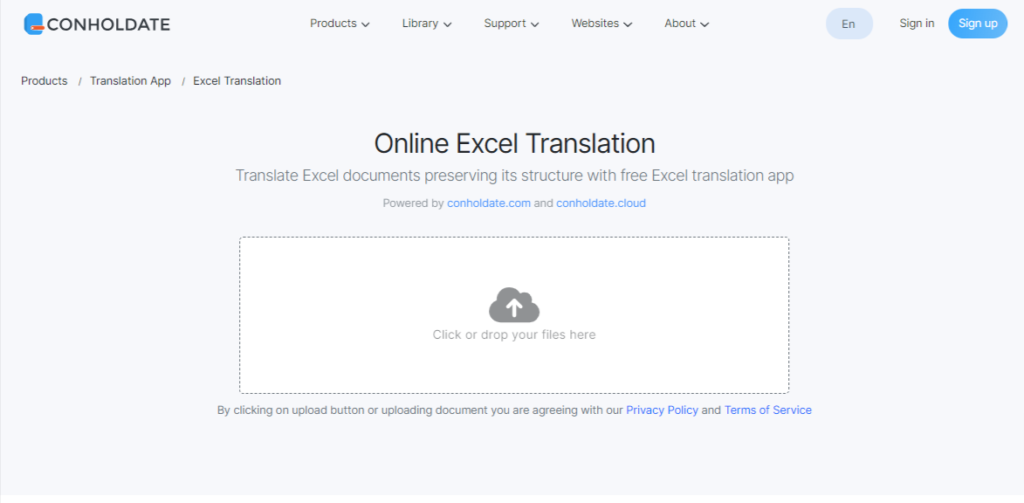Read the Terms of Service
Viewport: 1024px width, 503px height.
tap(767, 410)
